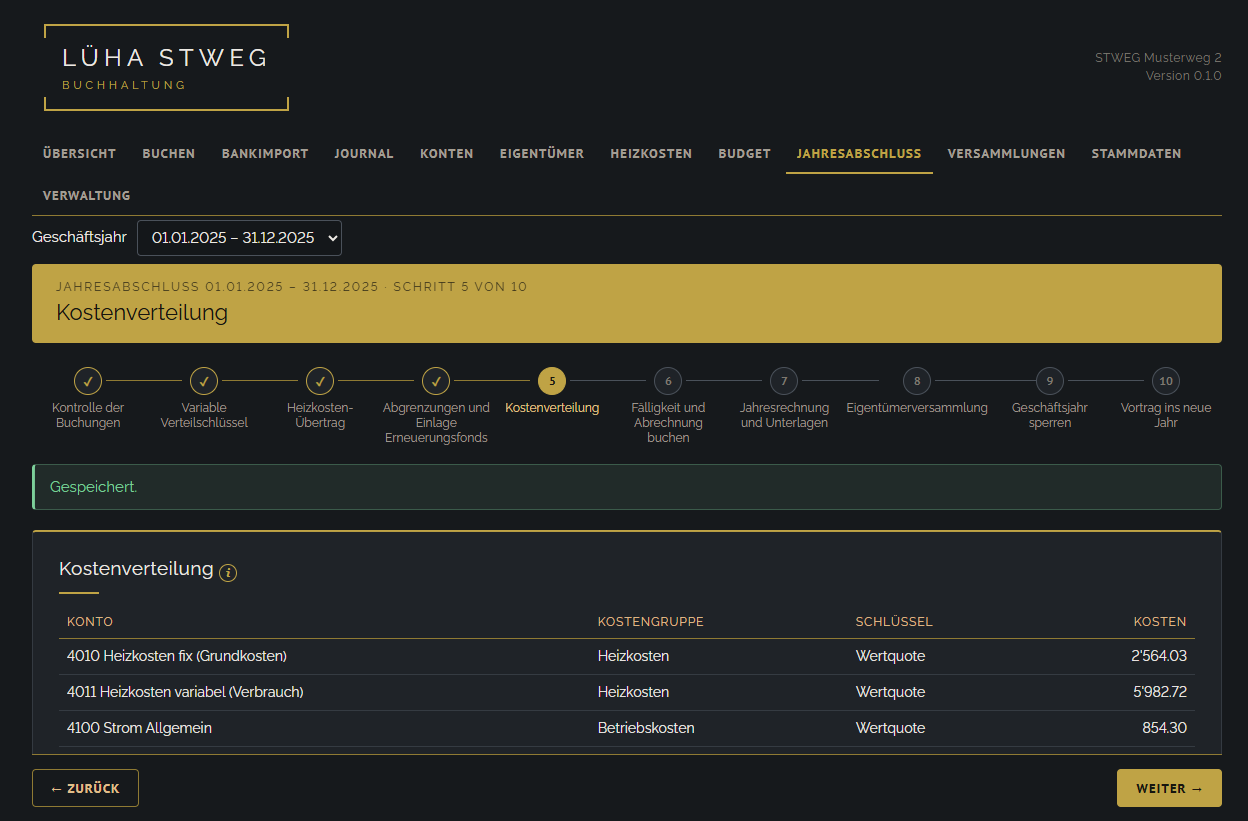1248x821 pixels.
Task: Click the LÜHA STWEG Buchhaltung logo
Action: (166, 67)
